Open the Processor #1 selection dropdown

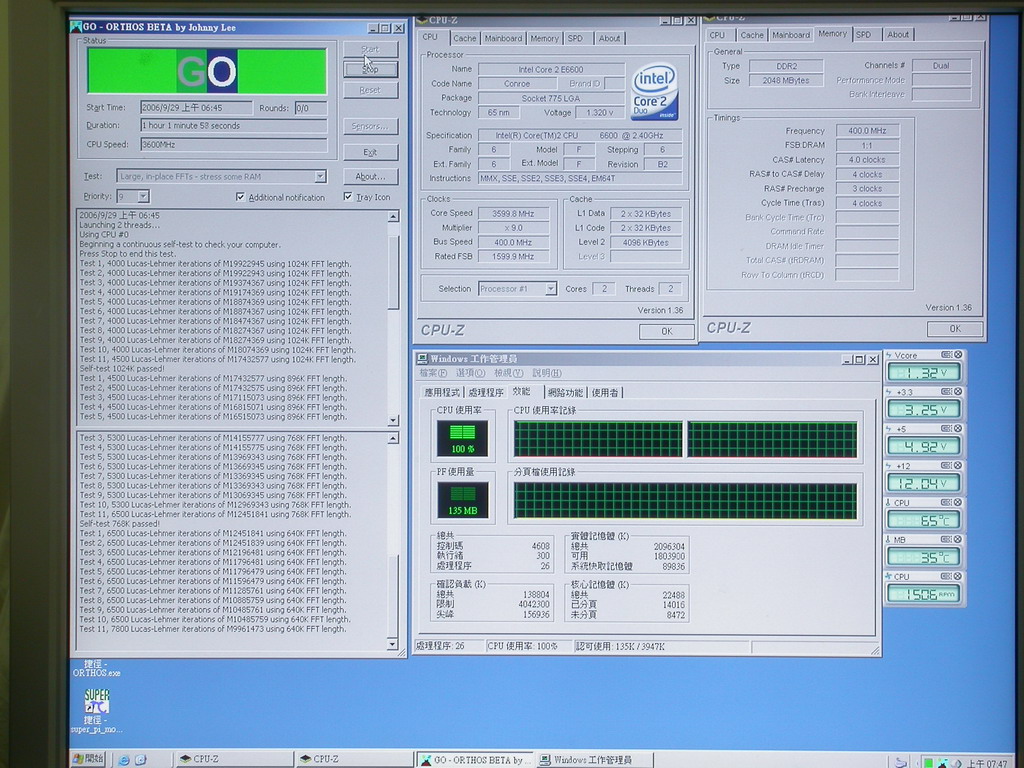(x=550, y=289)
